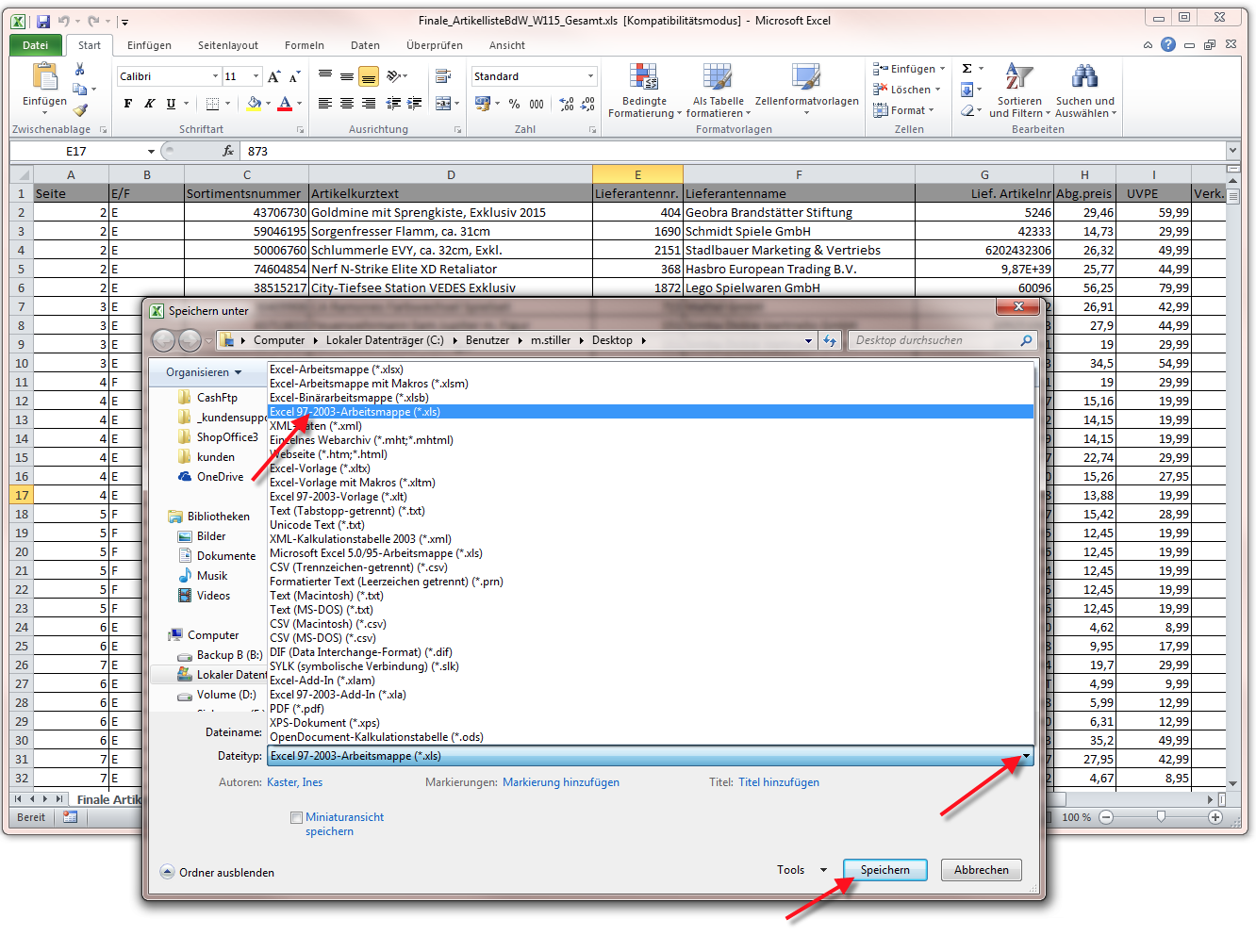Toggle underline U formatting

pos(171,104)
